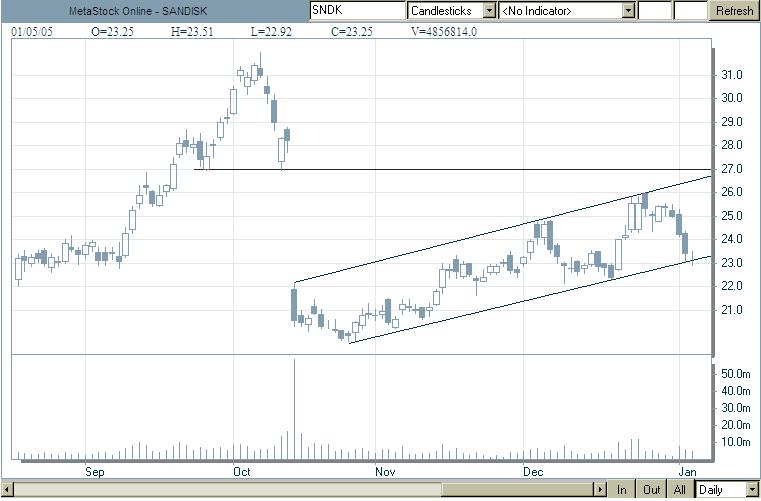This screenshot has width=761, height=501.
Task: Click the Sep label on time axis
Action: click(95, 472)
